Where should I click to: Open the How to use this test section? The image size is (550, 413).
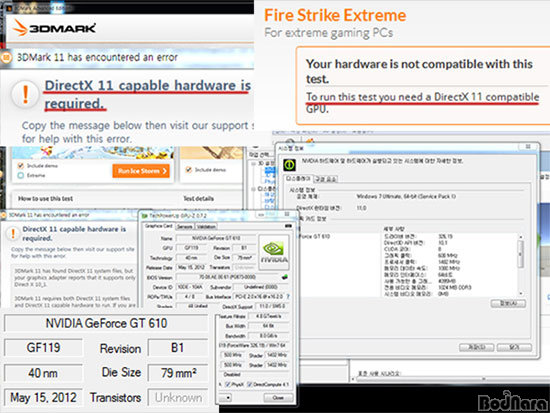(46, 199)
